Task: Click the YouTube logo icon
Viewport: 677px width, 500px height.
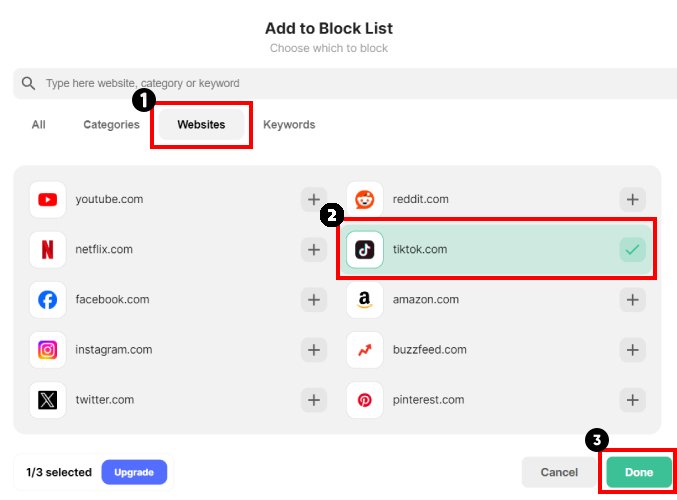Action: point(48,199)
